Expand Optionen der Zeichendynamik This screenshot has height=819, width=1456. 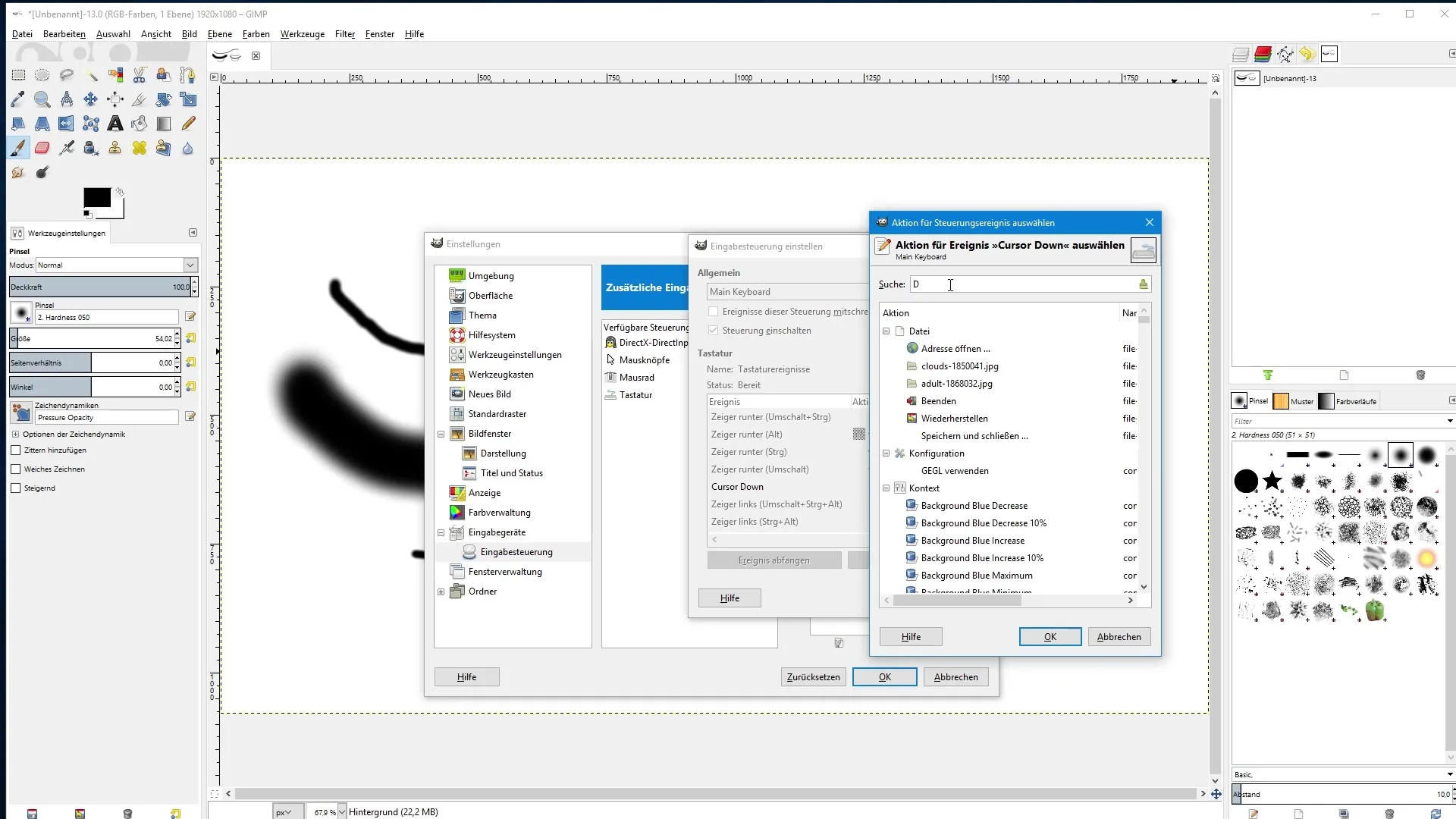[x=15, y=435]
